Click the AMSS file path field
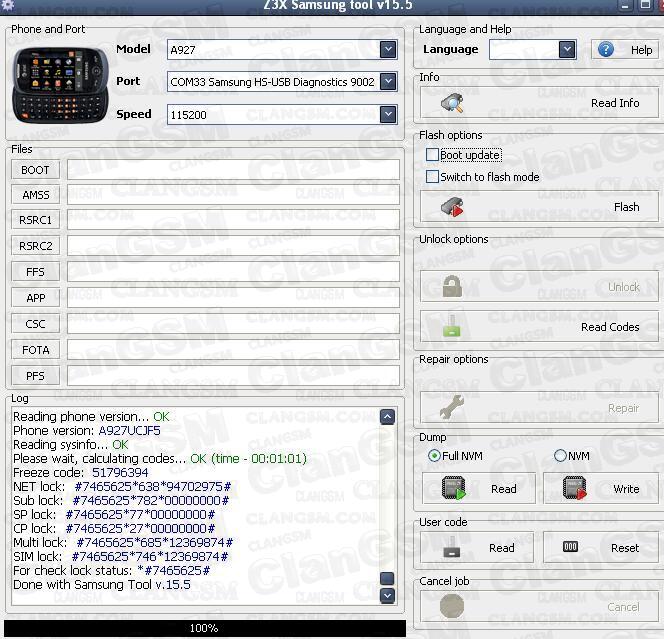This screenshot has width=664, height=639. click(x=233, y=195)
